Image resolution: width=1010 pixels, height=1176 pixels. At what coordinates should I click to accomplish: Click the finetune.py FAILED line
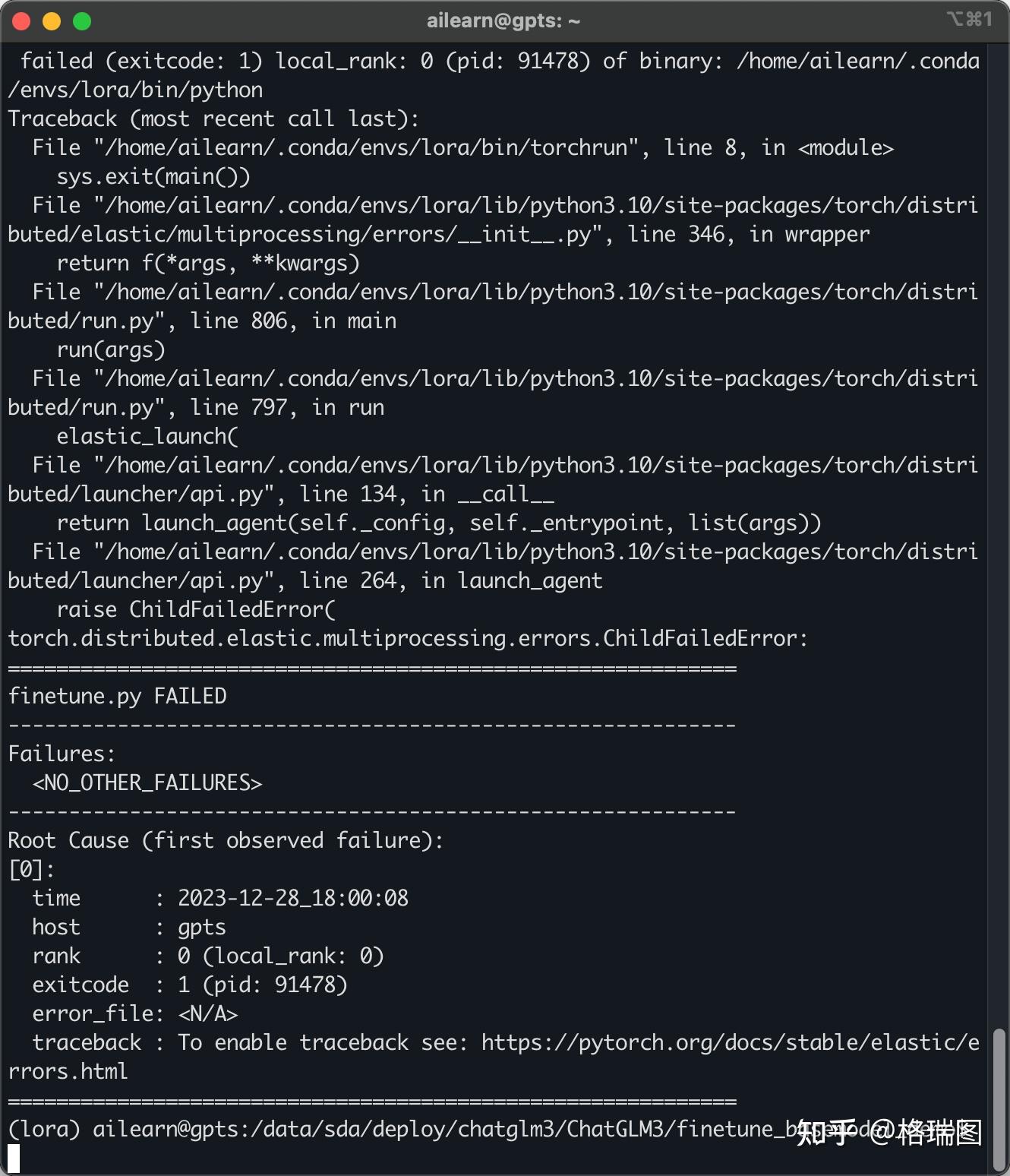pyautogui.click(x=118, y=696)
